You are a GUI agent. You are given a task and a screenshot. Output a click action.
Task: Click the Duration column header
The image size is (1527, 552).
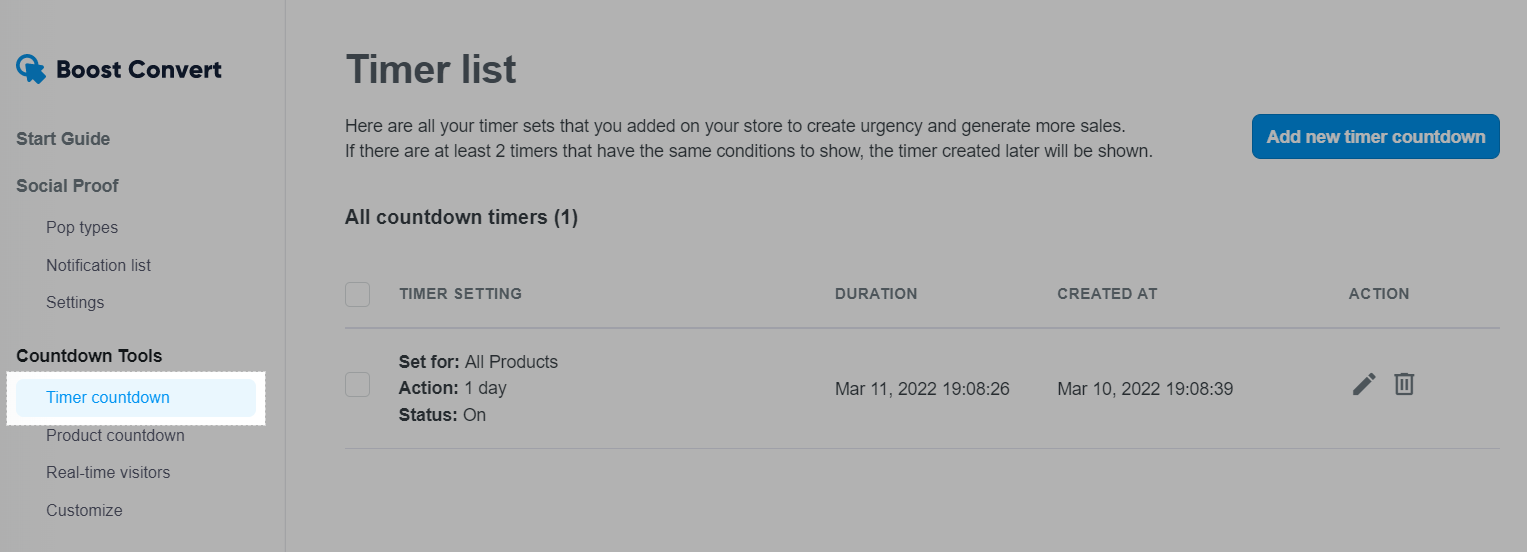[876, 294]
